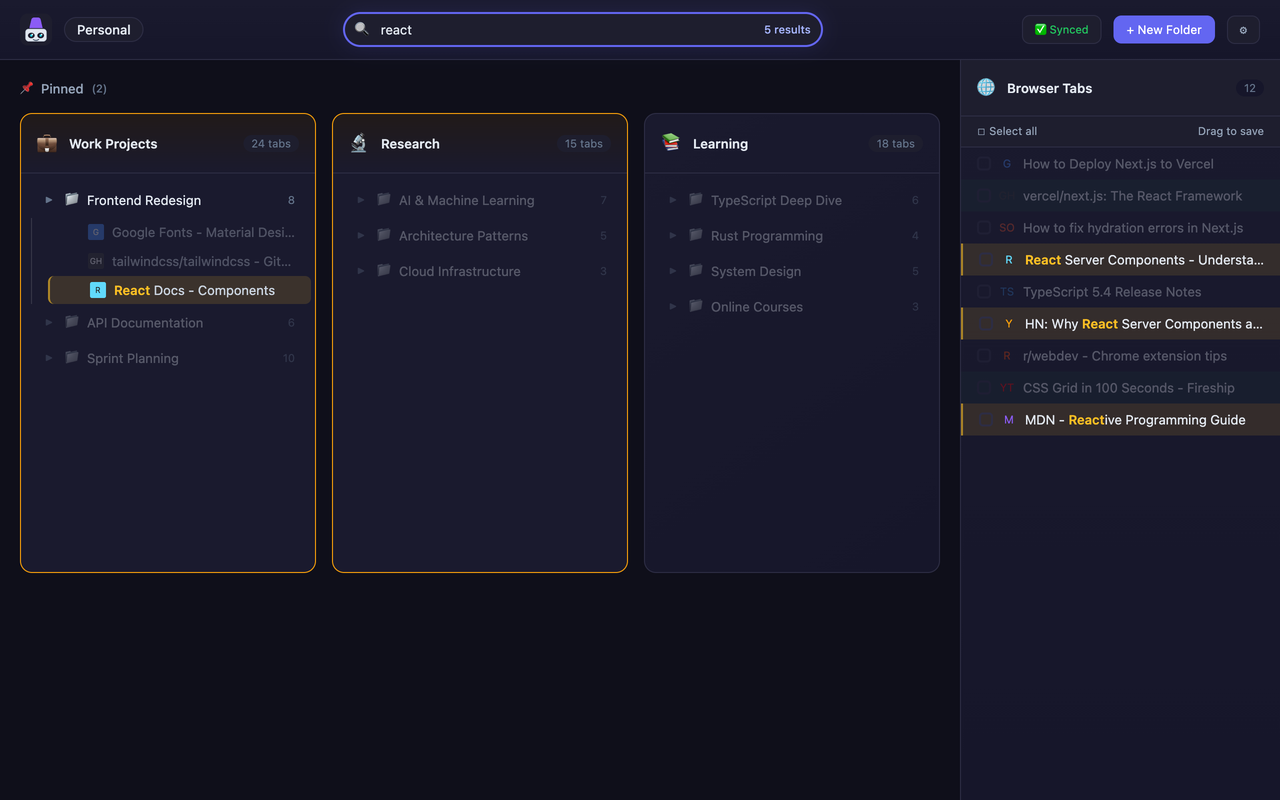Click the app logo icon in top-left

(x=36, y=29)
